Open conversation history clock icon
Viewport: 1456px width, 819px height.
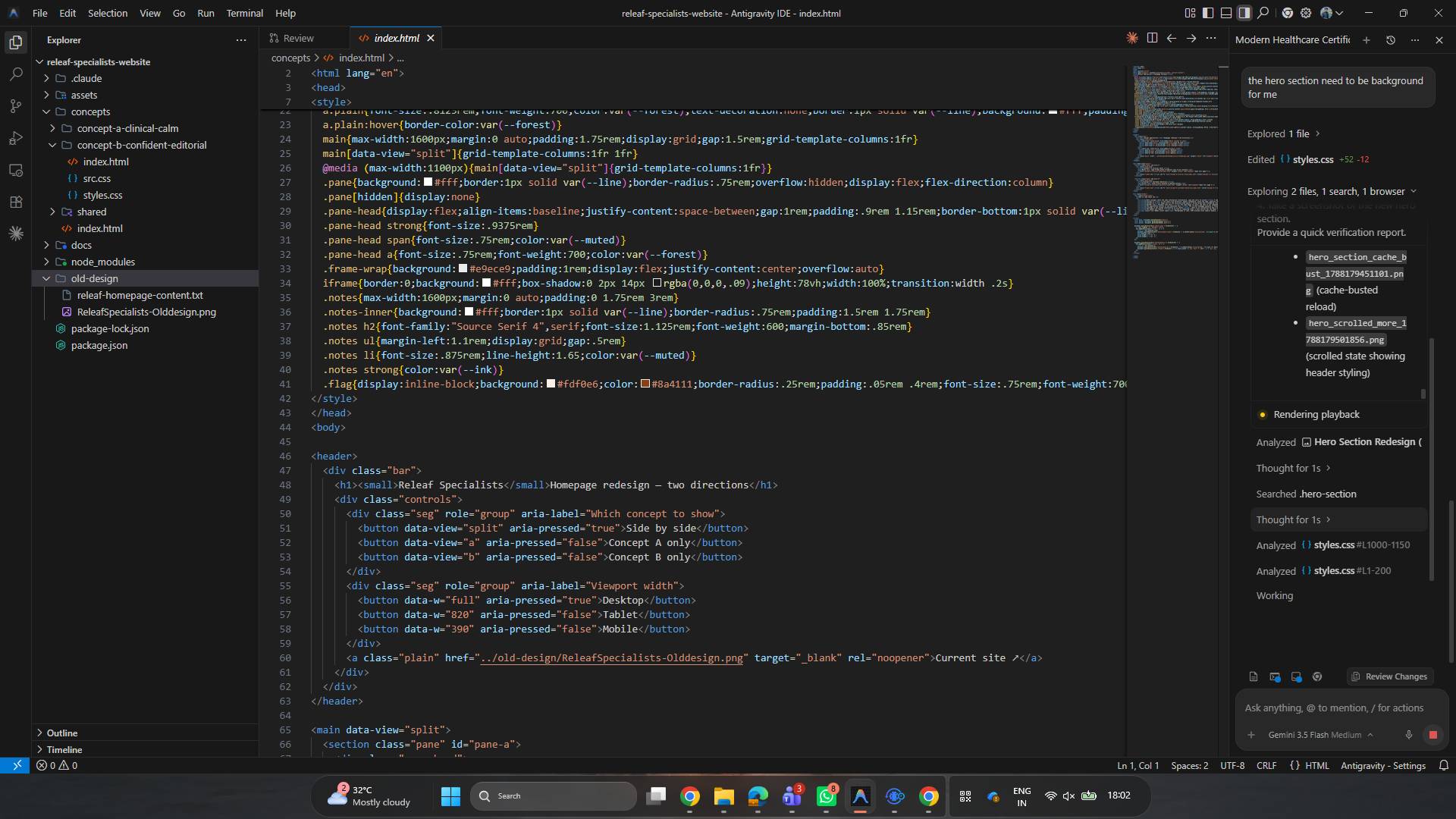tap(1391, 40)
